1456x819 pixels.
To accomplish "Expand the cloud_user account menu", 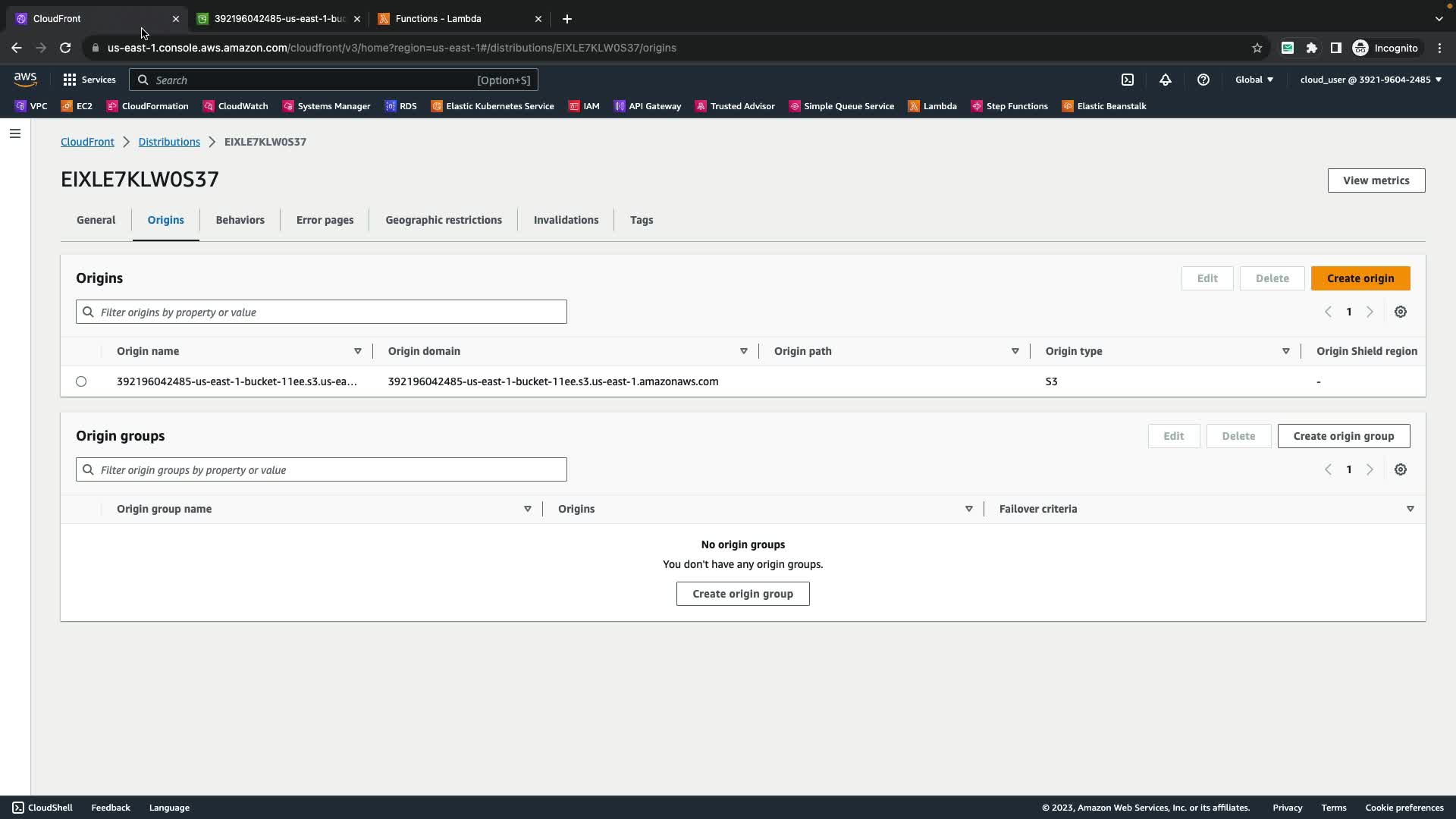I will coord(1370,80).
